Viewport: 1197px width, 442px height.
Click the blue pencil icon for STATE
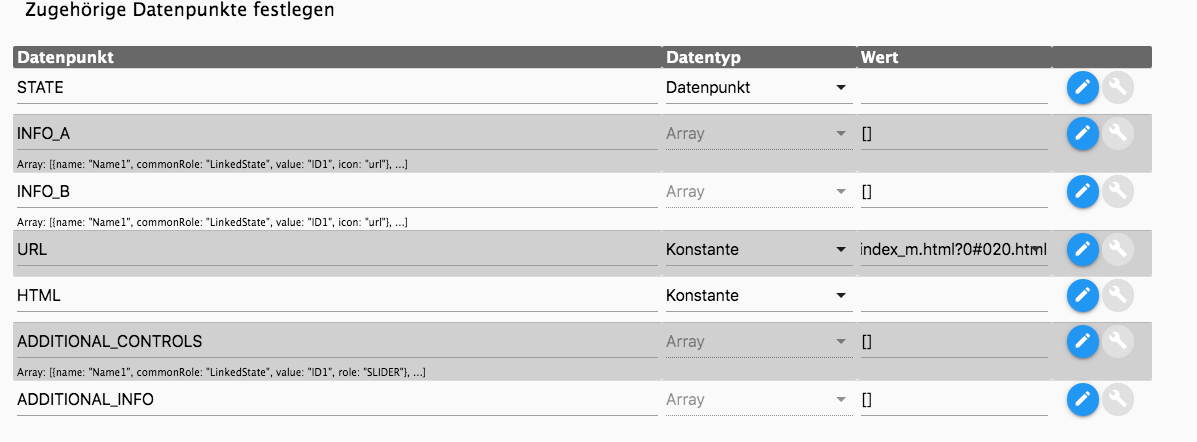coord(1082,88)
